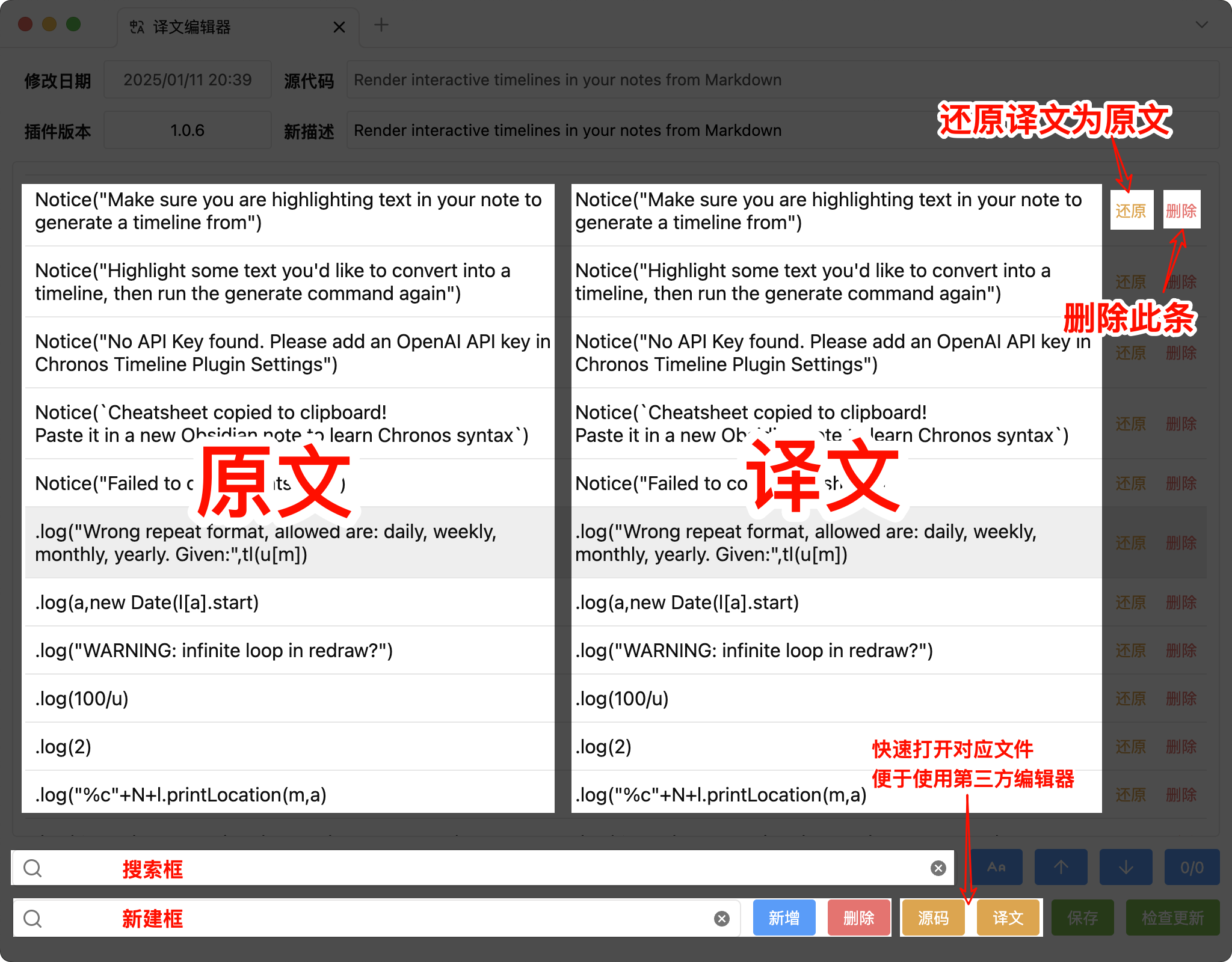The height and width of the screenshot is (962, 1232).
Task: Jump to previous search match arrow
Action: click(x=1061, y=867)
